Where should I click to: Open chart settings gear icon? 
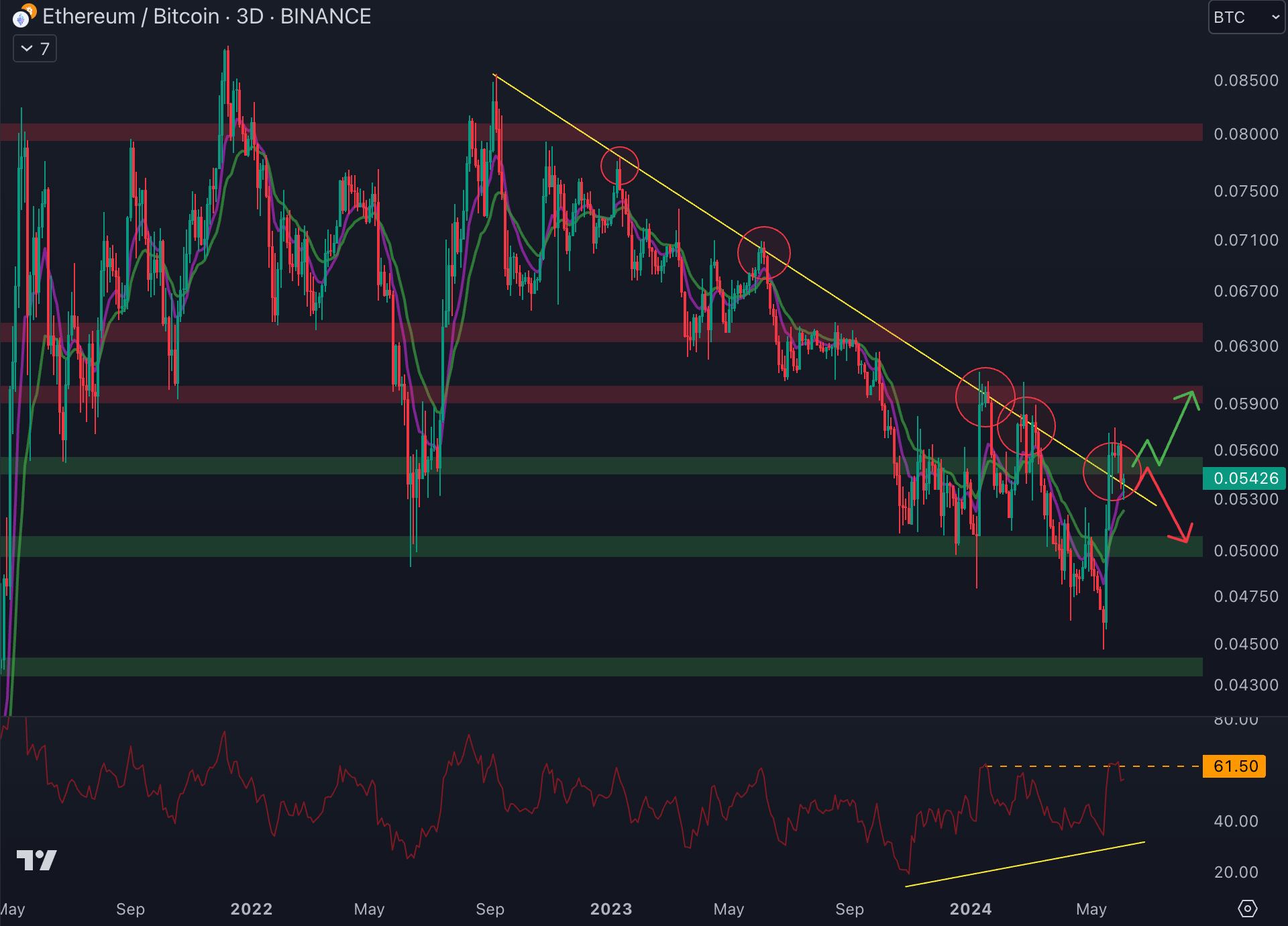(1247, 909)
